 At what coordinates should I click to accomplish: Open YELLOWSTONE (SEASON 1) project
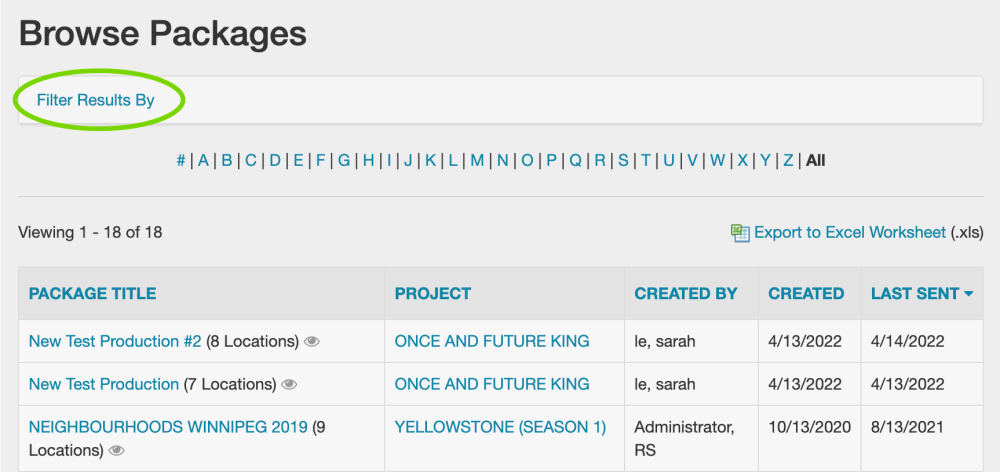click(500, 427)
